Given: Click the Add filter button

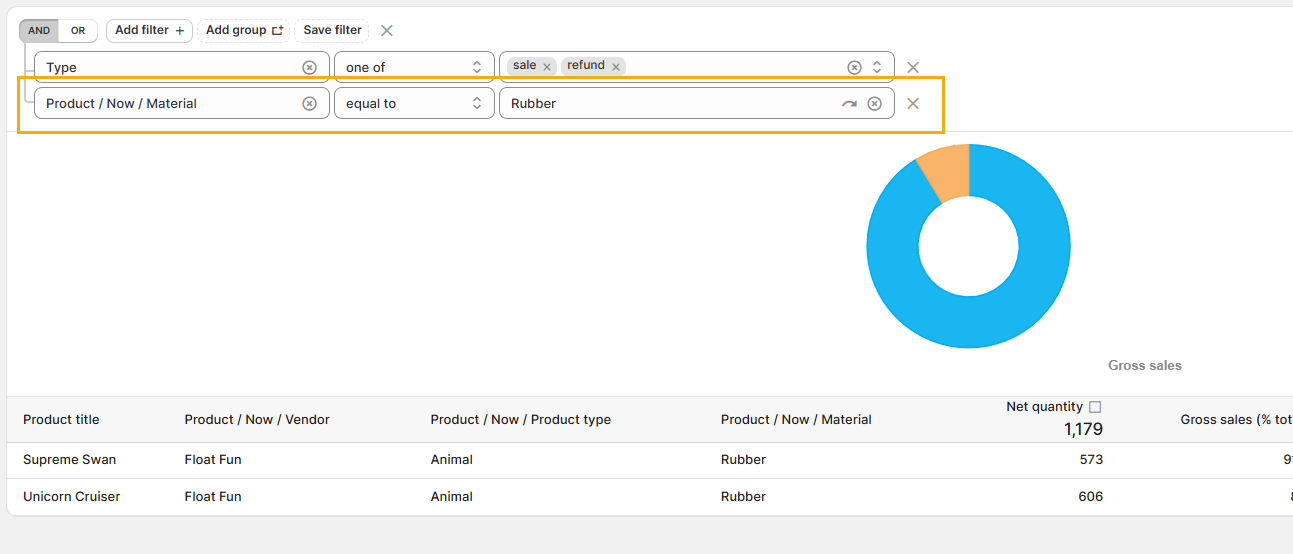Looking at the screenshot, I should pyautogui.click(x=149, y=30).
